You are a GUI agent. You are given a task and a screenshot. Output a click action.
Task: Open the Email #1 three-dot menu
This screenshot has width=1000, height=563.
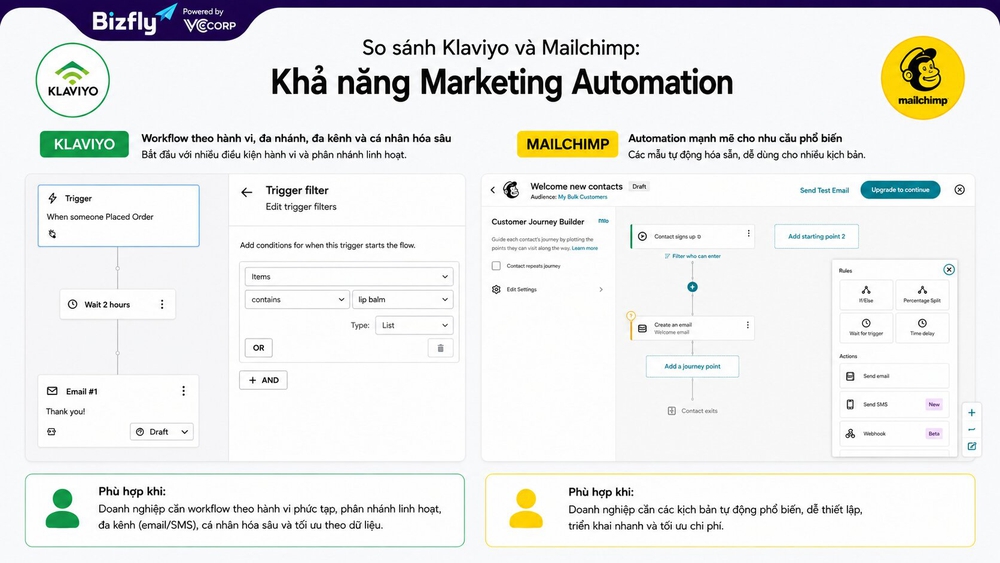coord(184,391)
